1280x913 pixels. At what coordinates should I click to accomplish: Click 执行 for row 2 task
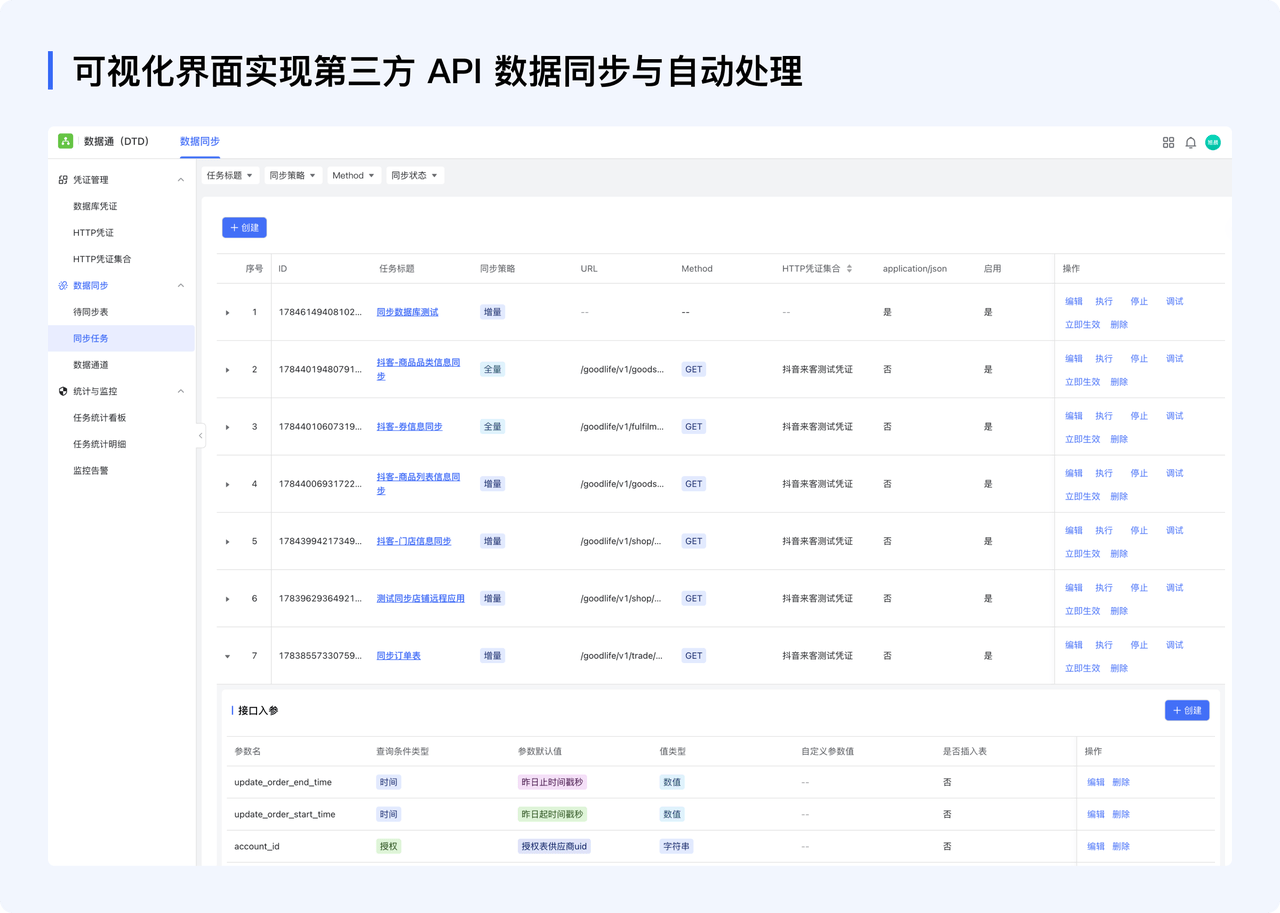coord(1104,358)
